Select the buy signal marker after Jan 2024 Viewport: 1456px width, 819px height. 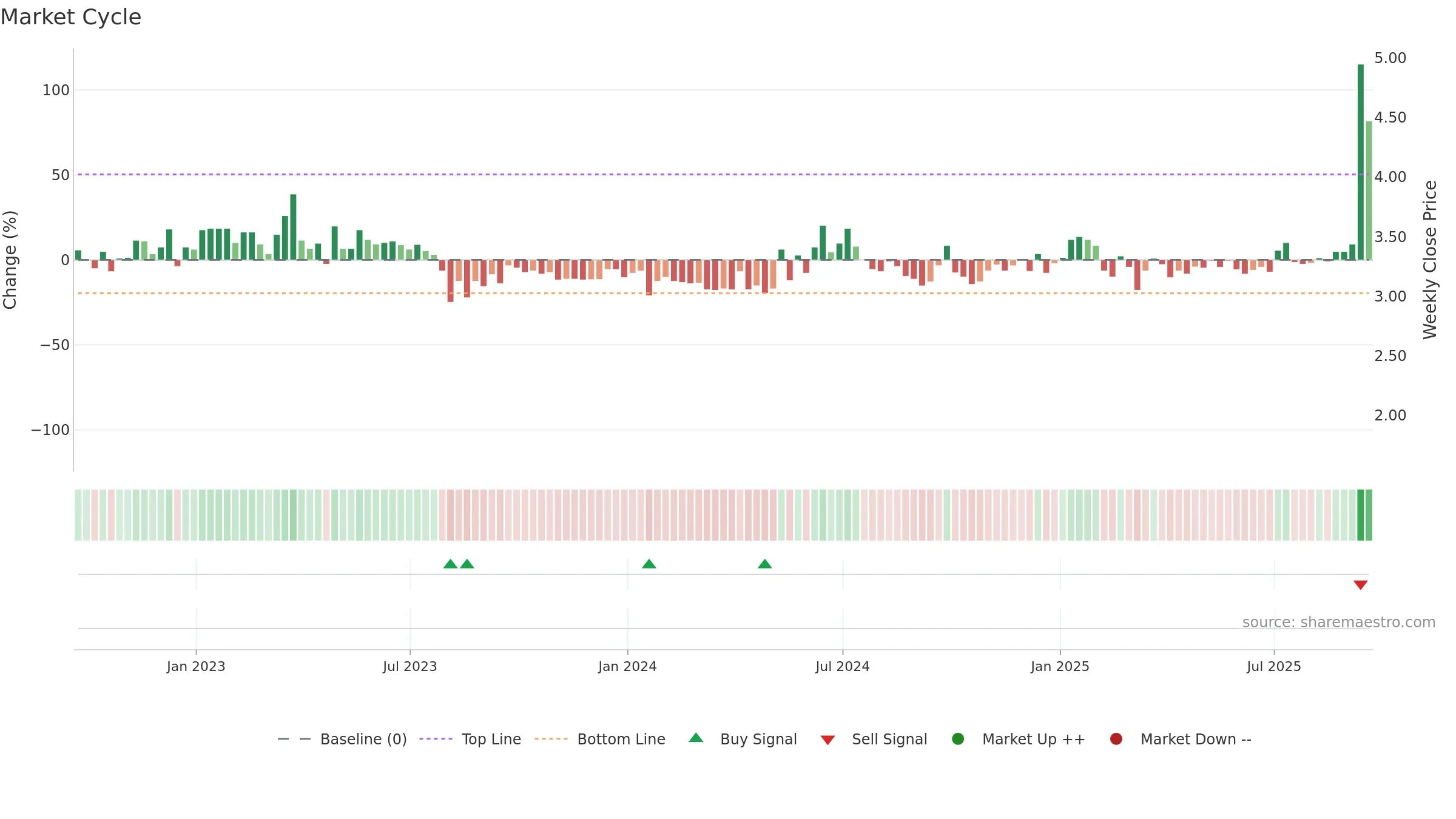[649, 564]
